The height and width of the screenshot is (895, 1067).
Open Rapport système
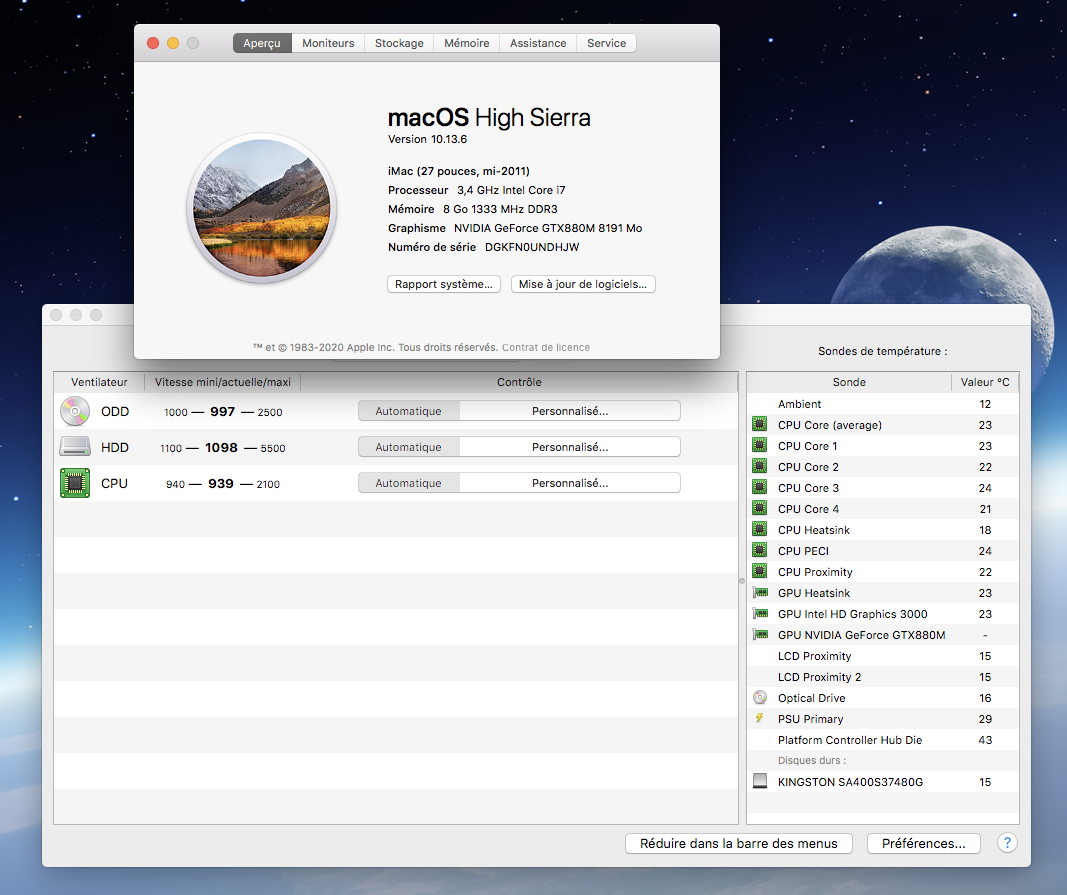[444, 284]
